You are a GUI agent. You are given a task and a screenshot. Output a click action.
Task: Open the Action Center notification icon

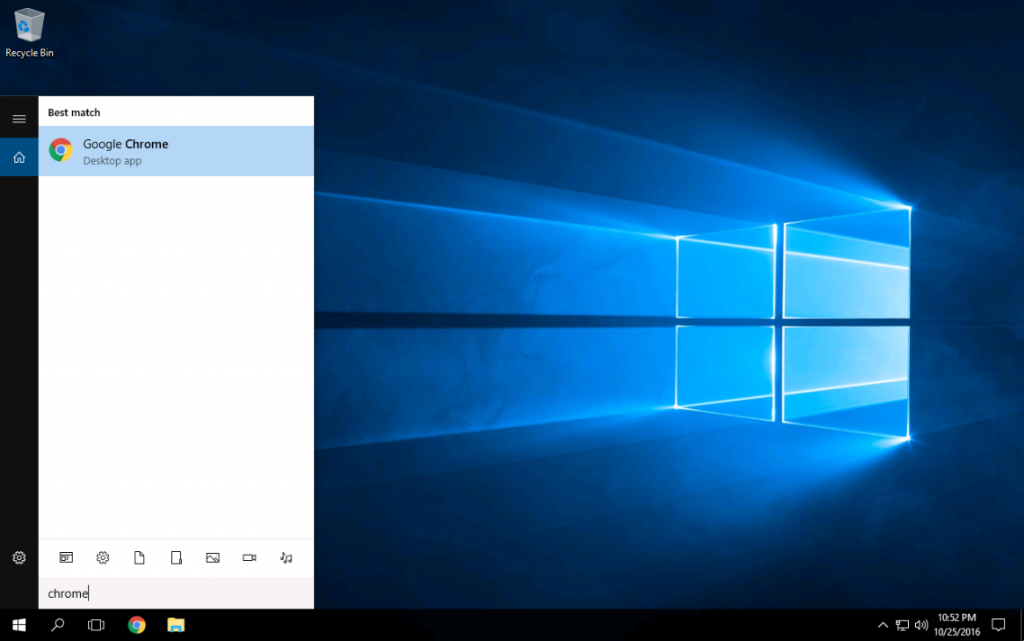[x=998, y=624]
